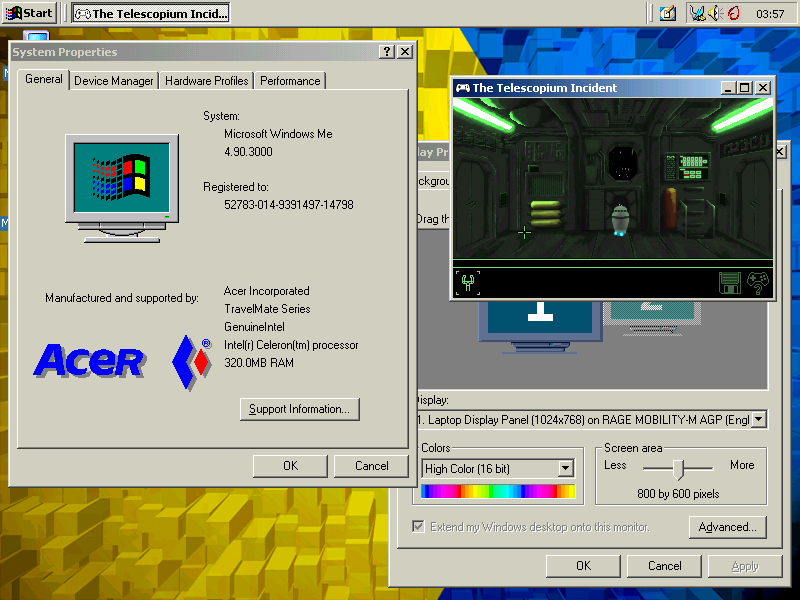Open the Display monitor selection dropdown
800x600 pixels.
(x=759, y=420)
